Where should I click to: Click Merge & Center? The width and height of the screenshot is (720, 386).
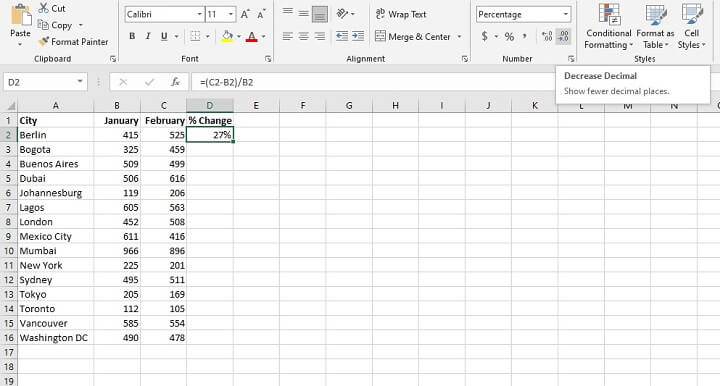coord(413,37)
